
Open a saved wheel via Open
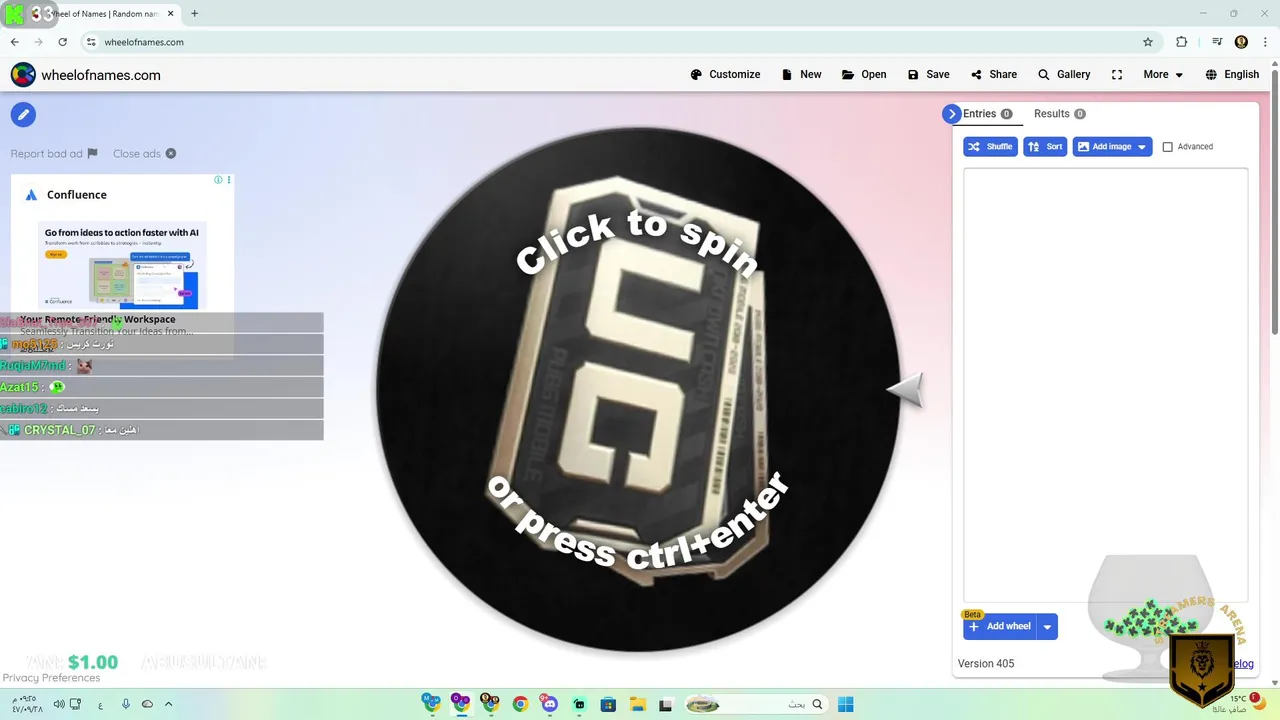(864, 74)
